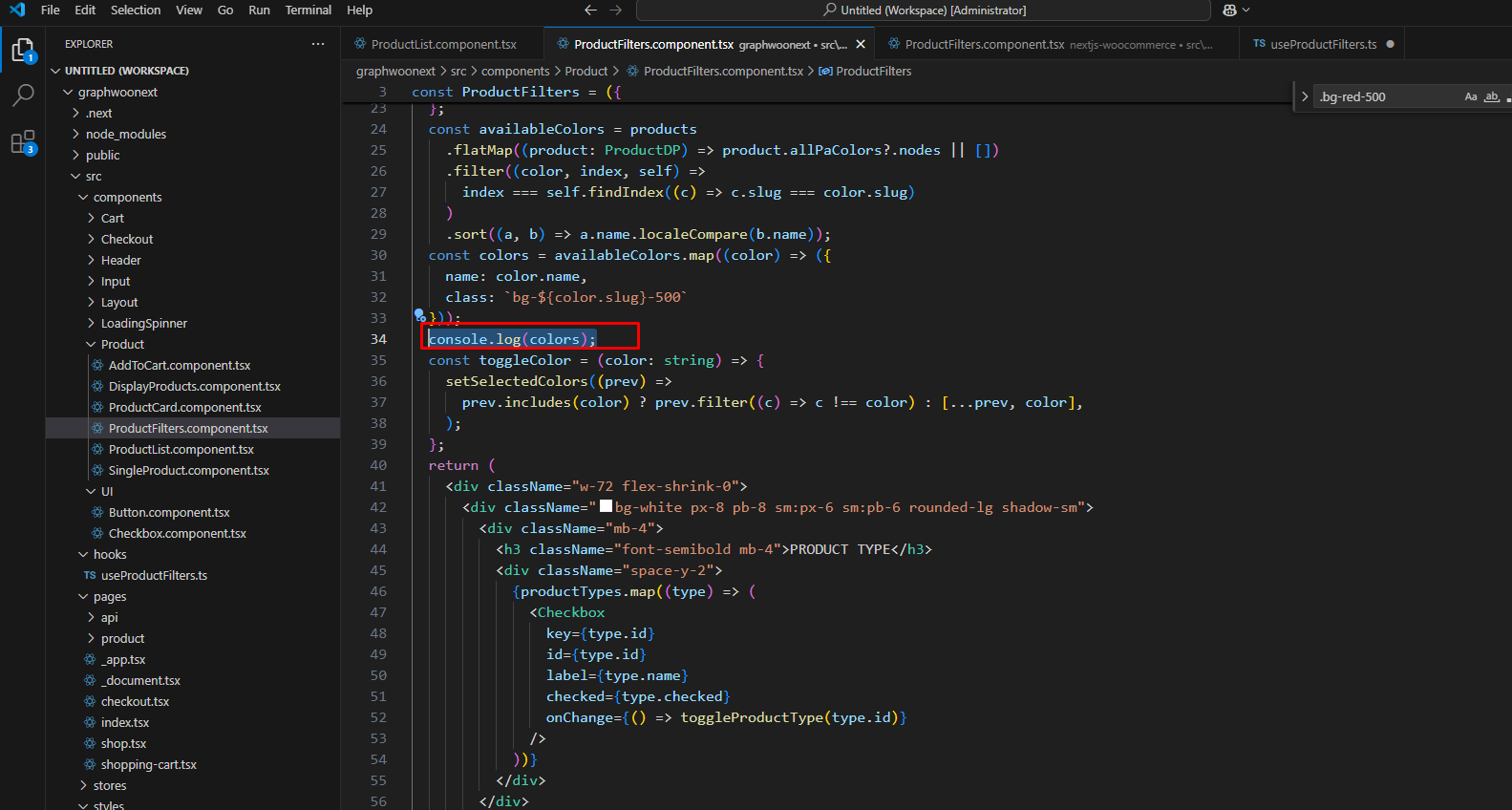Open the Extensions view icon

[x=23, y=142]
